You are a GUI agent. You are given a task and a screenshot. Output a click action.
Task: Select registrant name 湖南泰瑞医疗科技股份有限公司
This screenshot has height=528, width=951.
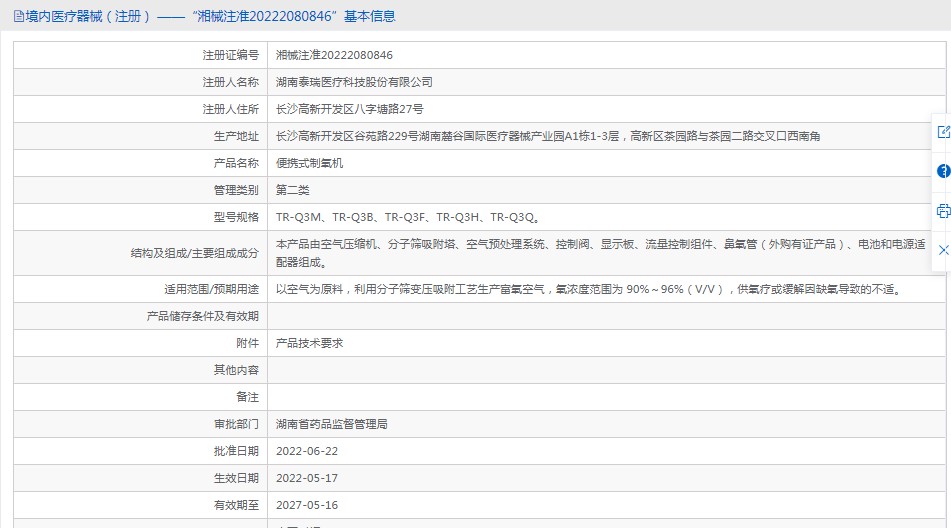coord(354,82)
